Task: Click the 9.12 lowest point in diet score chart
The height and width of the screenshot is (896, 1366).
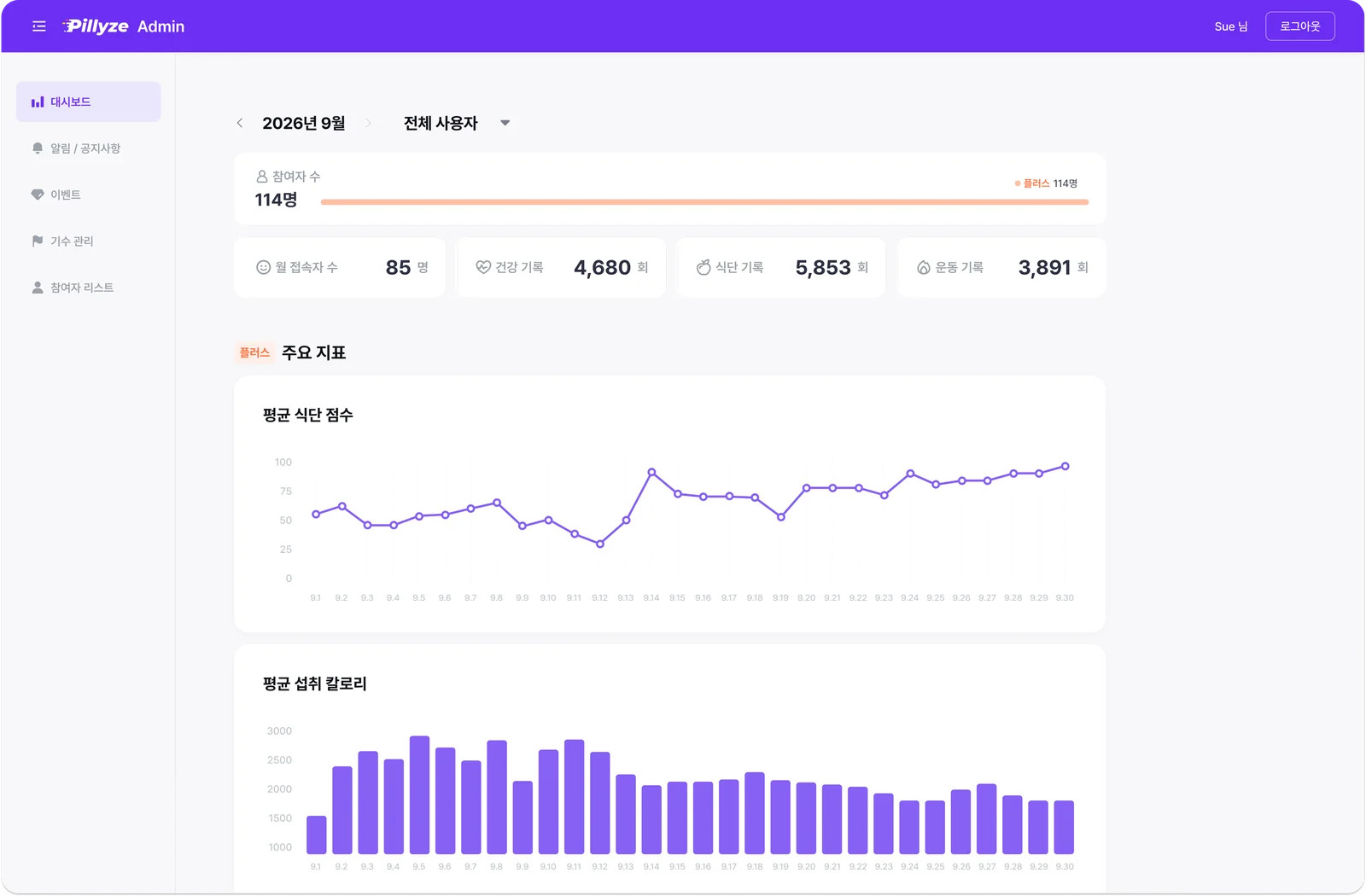Action: click(x=600, y=544)
